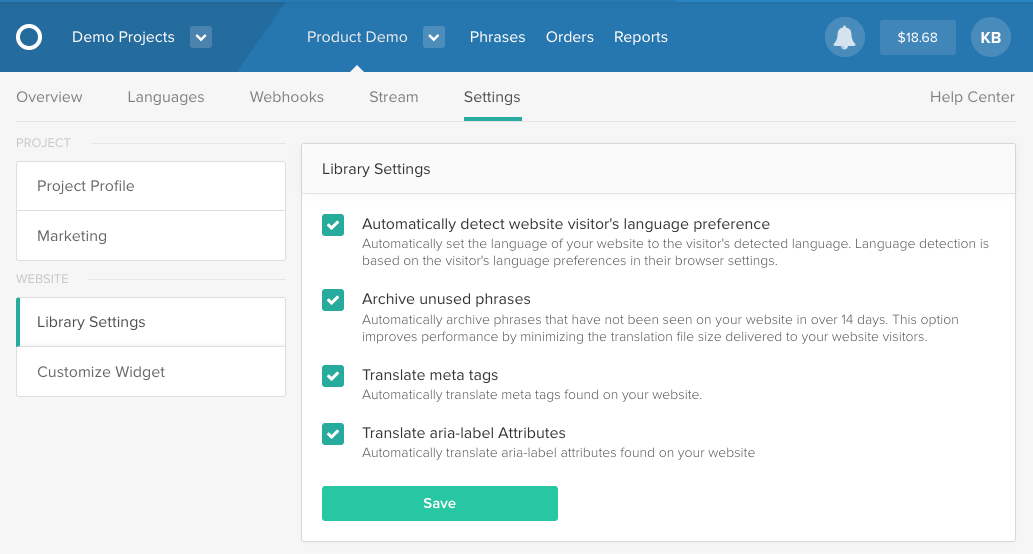Image resolution: width=1033 pixels, height=554 pixels.
Task: Click 'Archive unused phrases' label
Action: coord(446,299)
